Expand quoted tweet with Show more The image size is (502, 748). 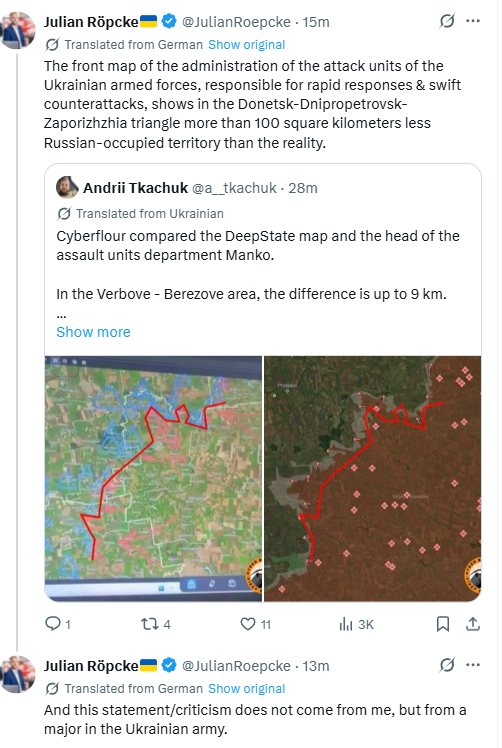pyautogui.click(x=93, y=332)
